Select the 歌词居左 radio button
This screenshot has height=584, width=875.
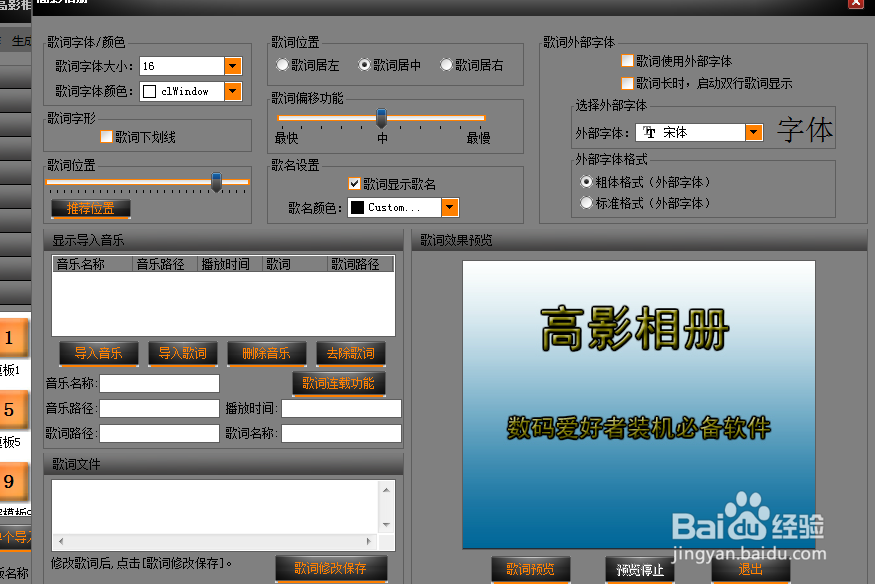(282, 65)
